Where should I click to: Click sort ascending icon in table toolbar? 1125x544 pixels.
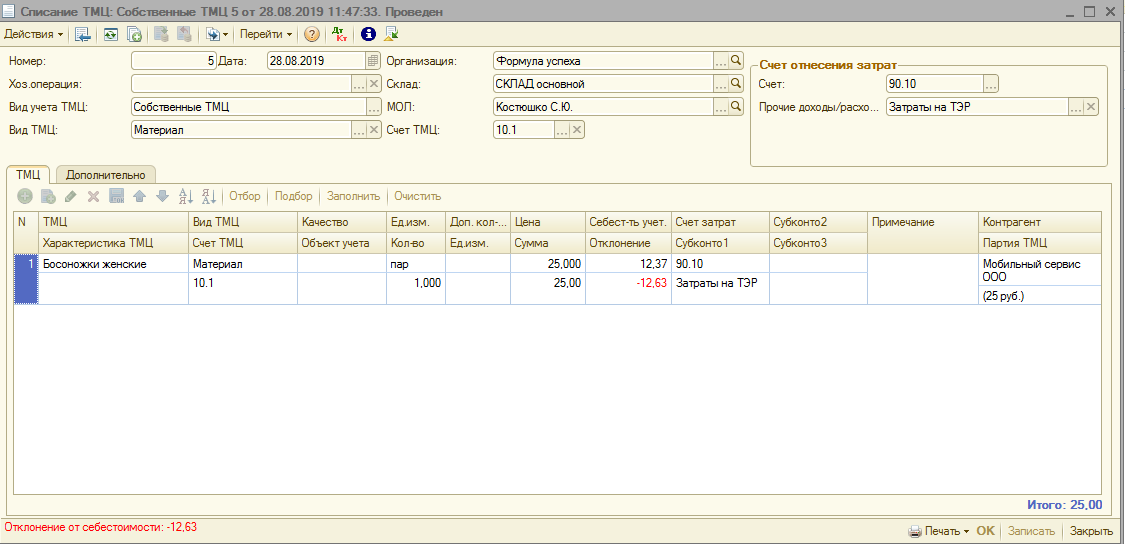point(185,196)
